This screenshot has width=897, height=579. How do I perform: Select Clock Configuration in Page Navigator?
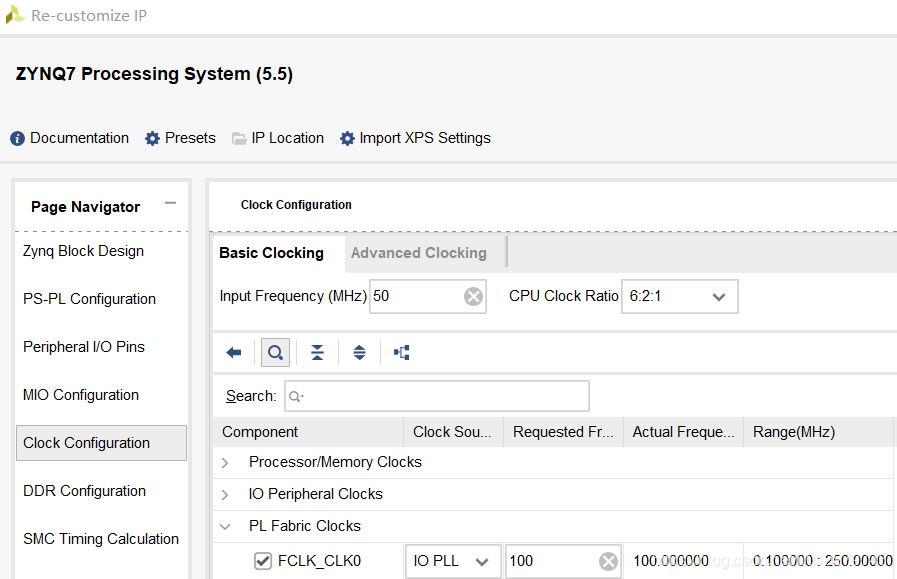tap(101, 443)
